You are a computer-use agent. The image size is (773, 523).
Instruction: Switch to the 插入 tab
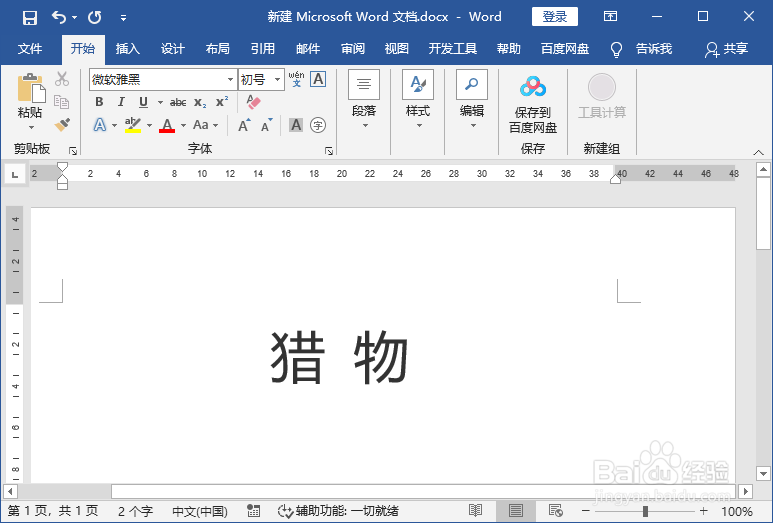pos(128,49)
